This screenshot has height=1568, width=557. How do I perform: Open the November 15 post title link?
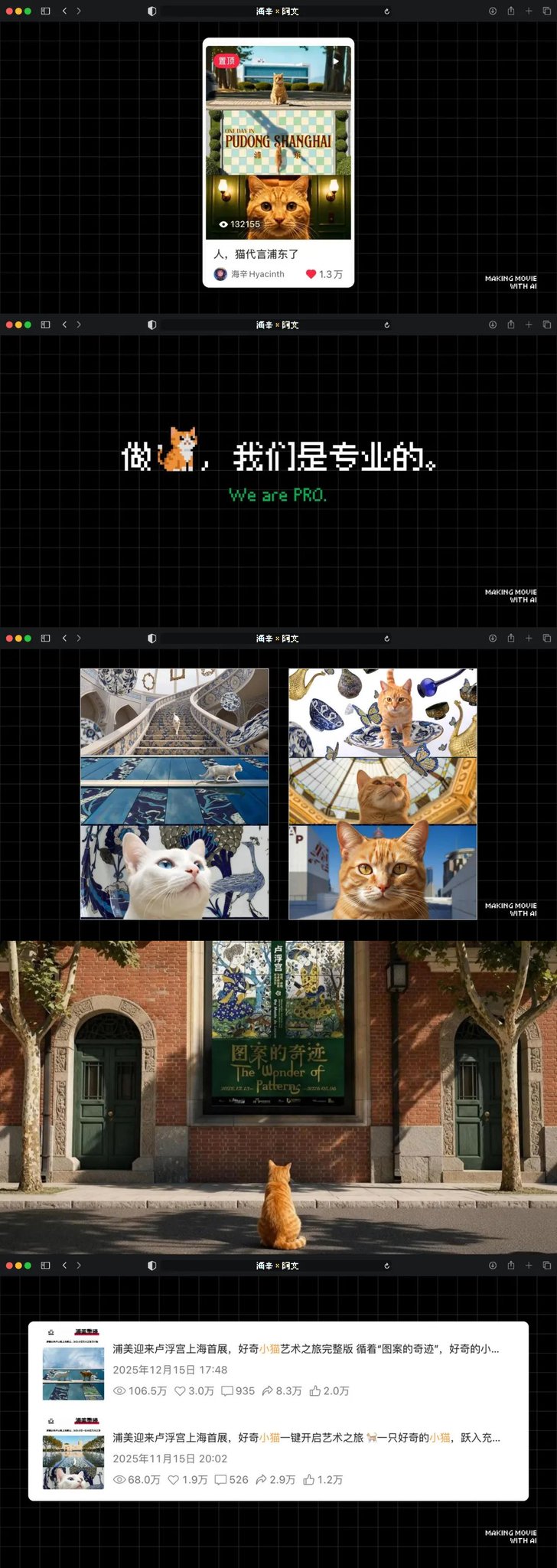[306, 1438]
